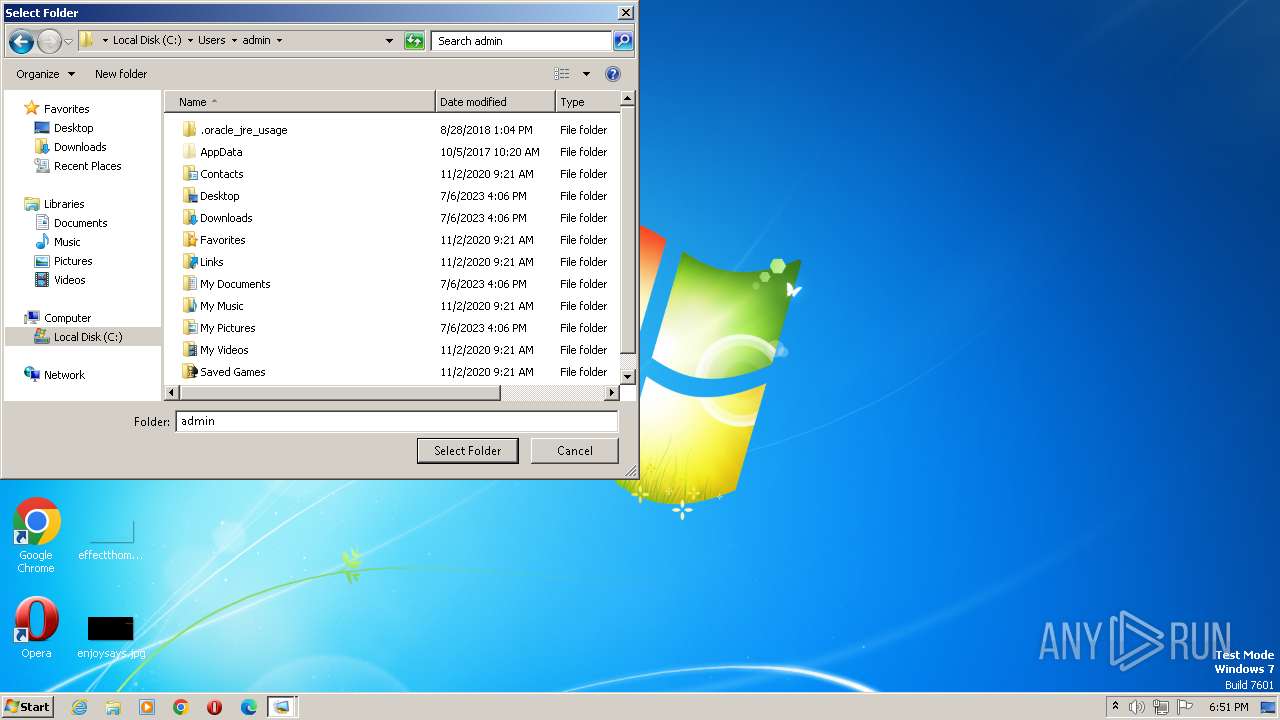
Task: Sort by the Name column header
Action: click(300, 102)
